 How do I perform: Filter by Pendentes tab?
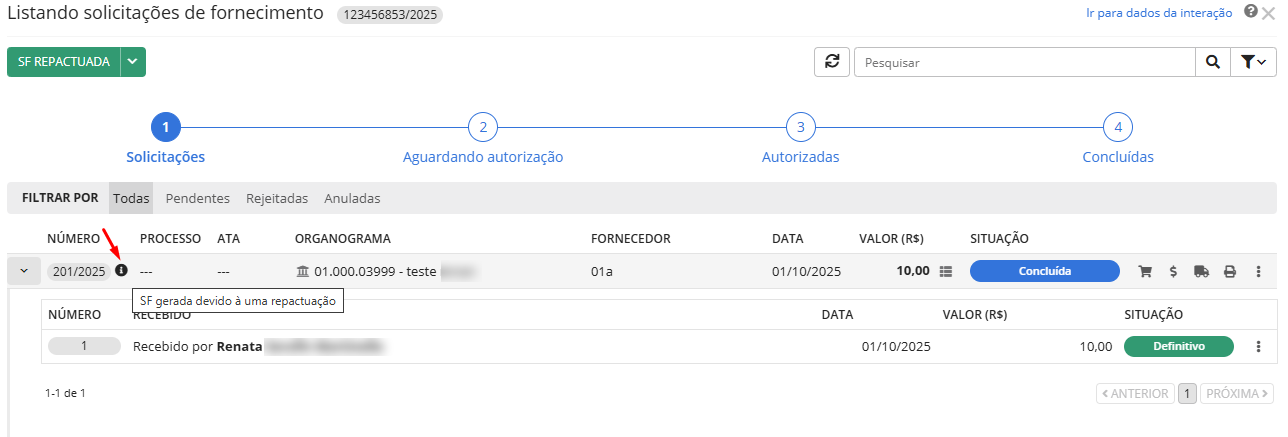197,198
